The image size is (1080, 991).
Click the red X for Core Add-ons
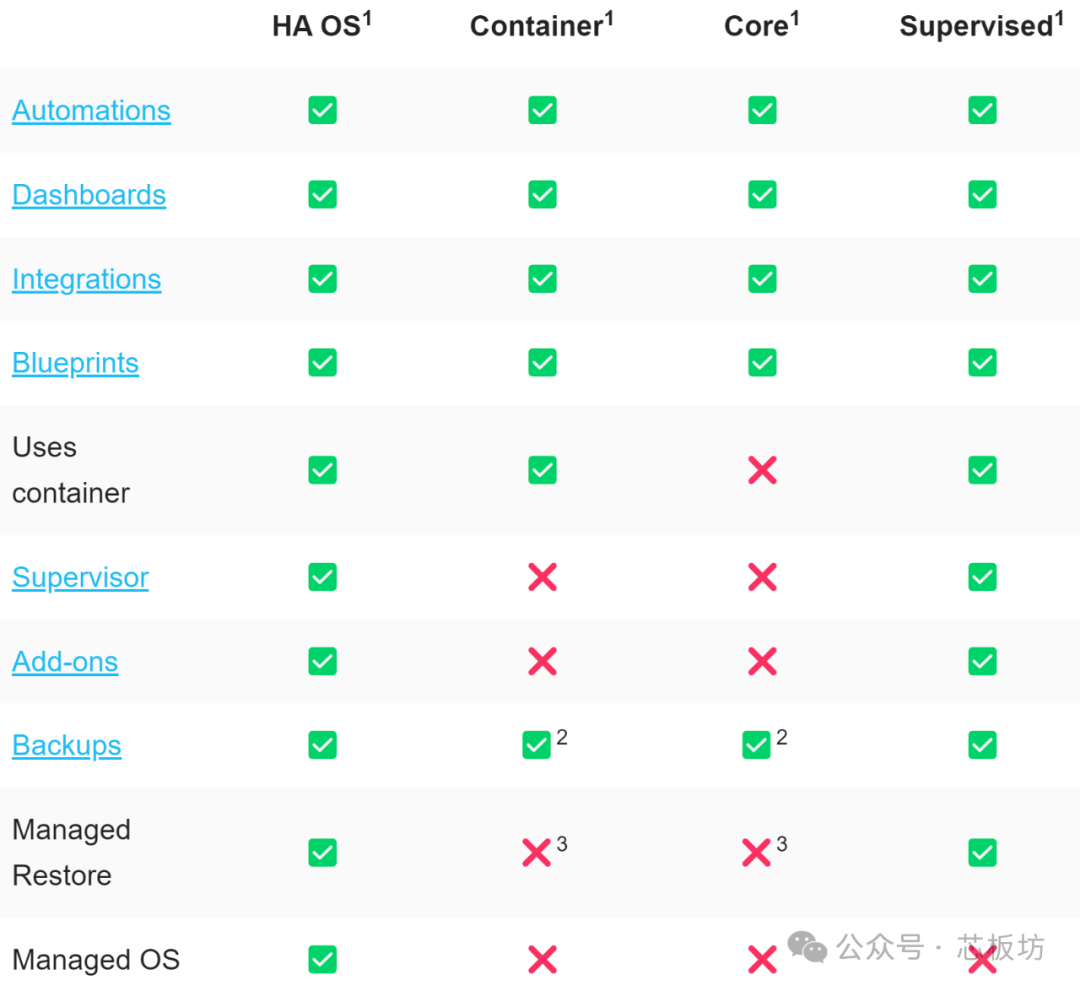pos(762,661)
